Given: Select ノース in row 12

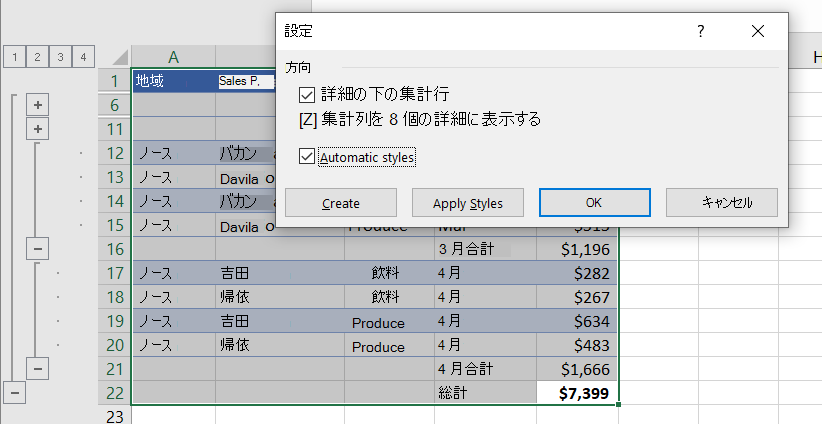Looking at the screenshot, I should [174, 153].
